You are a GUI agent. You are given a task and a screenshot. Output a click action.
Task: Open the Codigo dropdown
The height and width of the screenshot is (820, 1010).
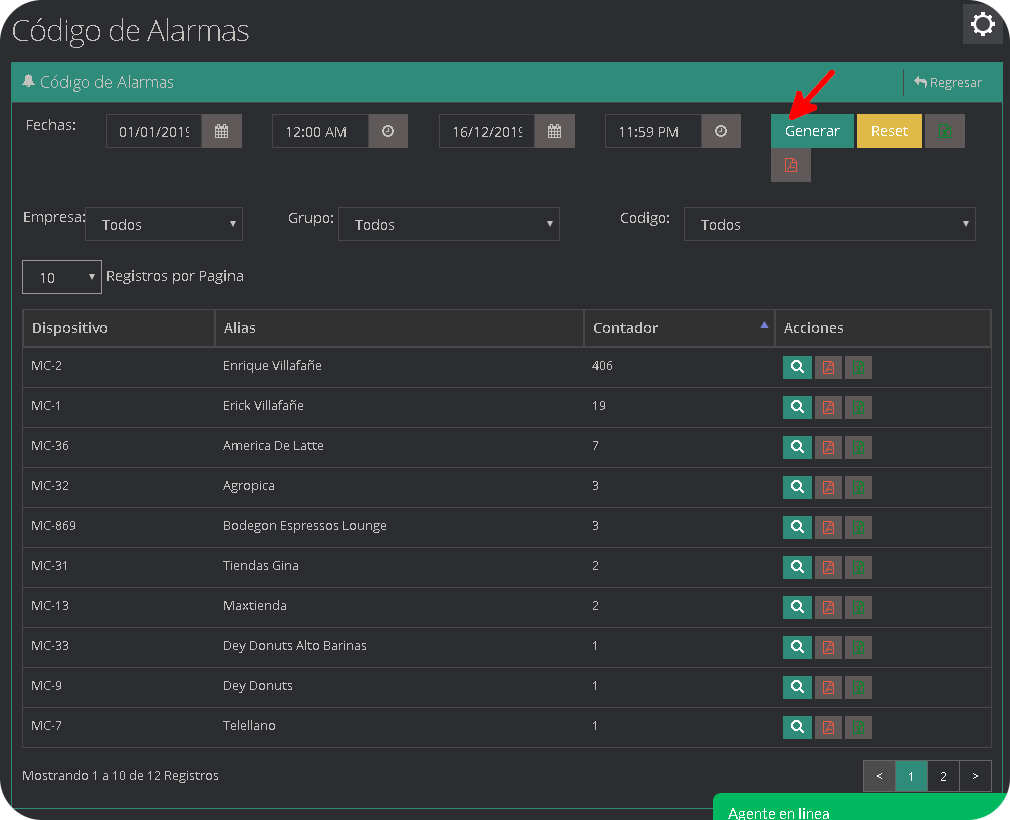(828, 224)
